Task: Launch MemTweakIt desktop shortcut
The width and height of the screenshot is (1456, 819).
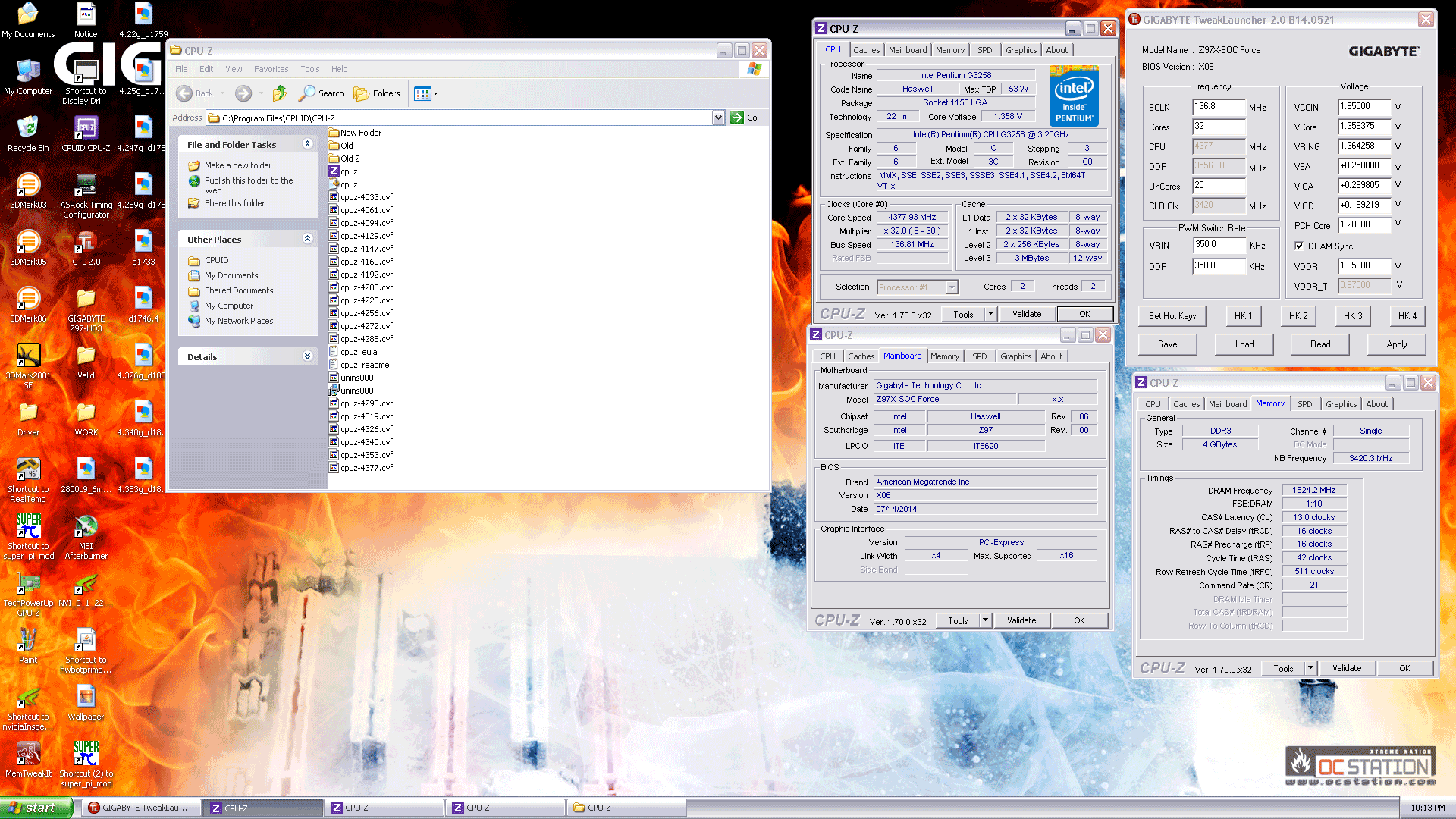Action: coord(28,760)
